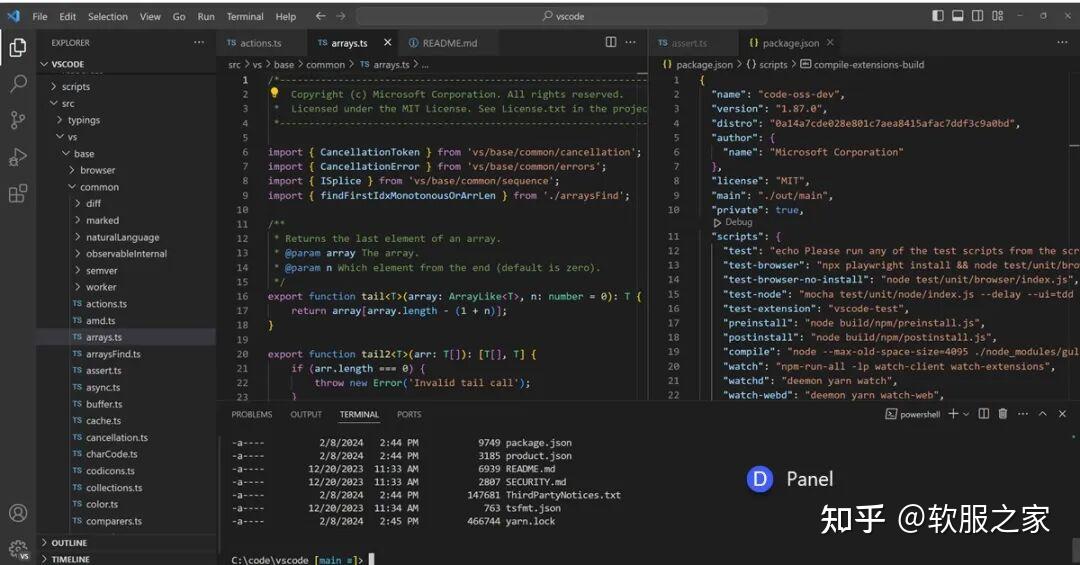This screenshot has width=1080, height=565.
Task: Open comparers.ts in the explorer
Action: 114,521
